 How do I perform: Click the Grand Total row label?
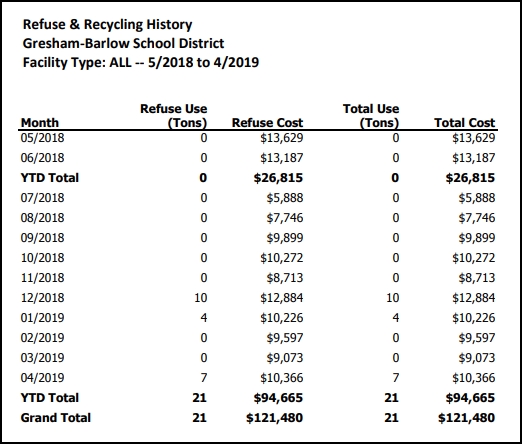click(x=56, y=418)
